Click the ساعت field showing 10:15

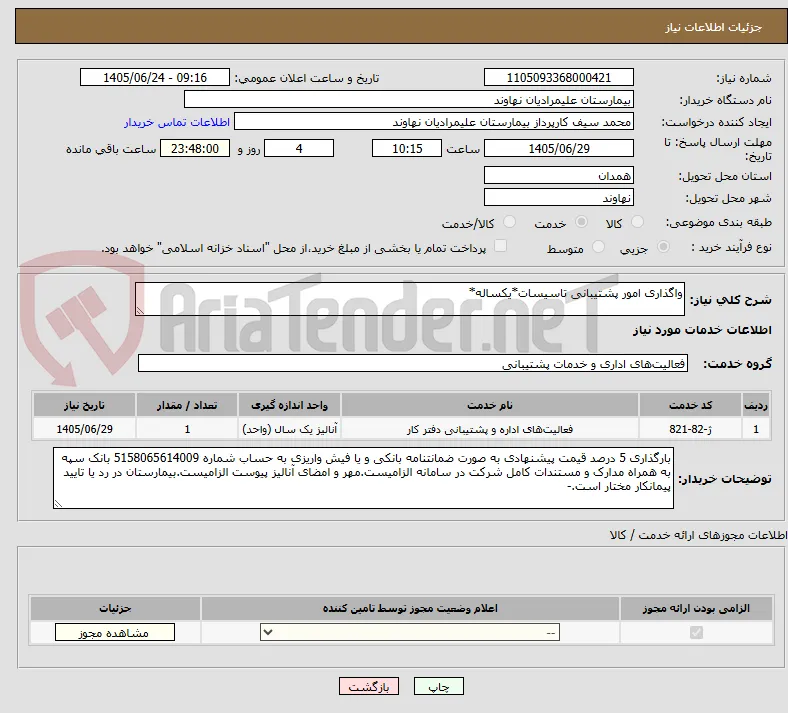click(x=407, y=148)
